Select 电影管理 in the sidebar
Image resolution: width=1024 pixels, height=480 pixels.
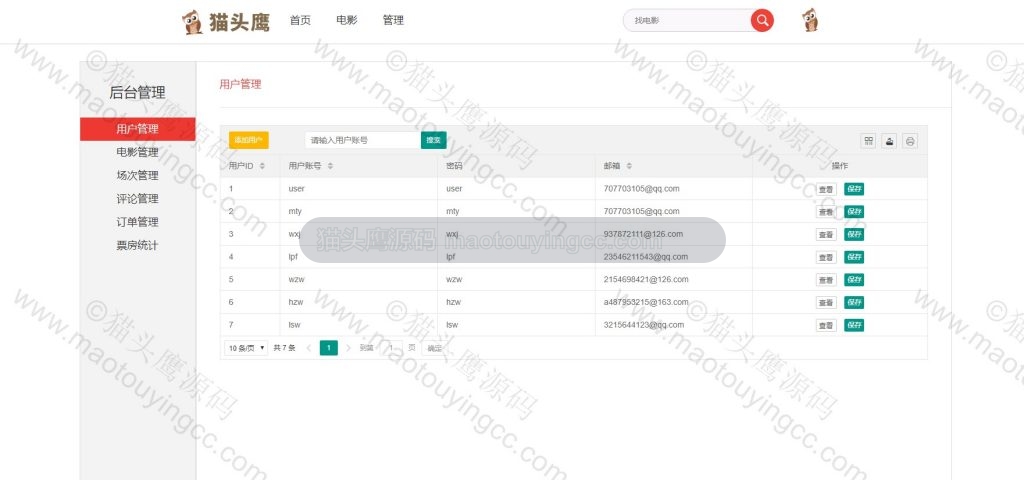pos(138,152)
